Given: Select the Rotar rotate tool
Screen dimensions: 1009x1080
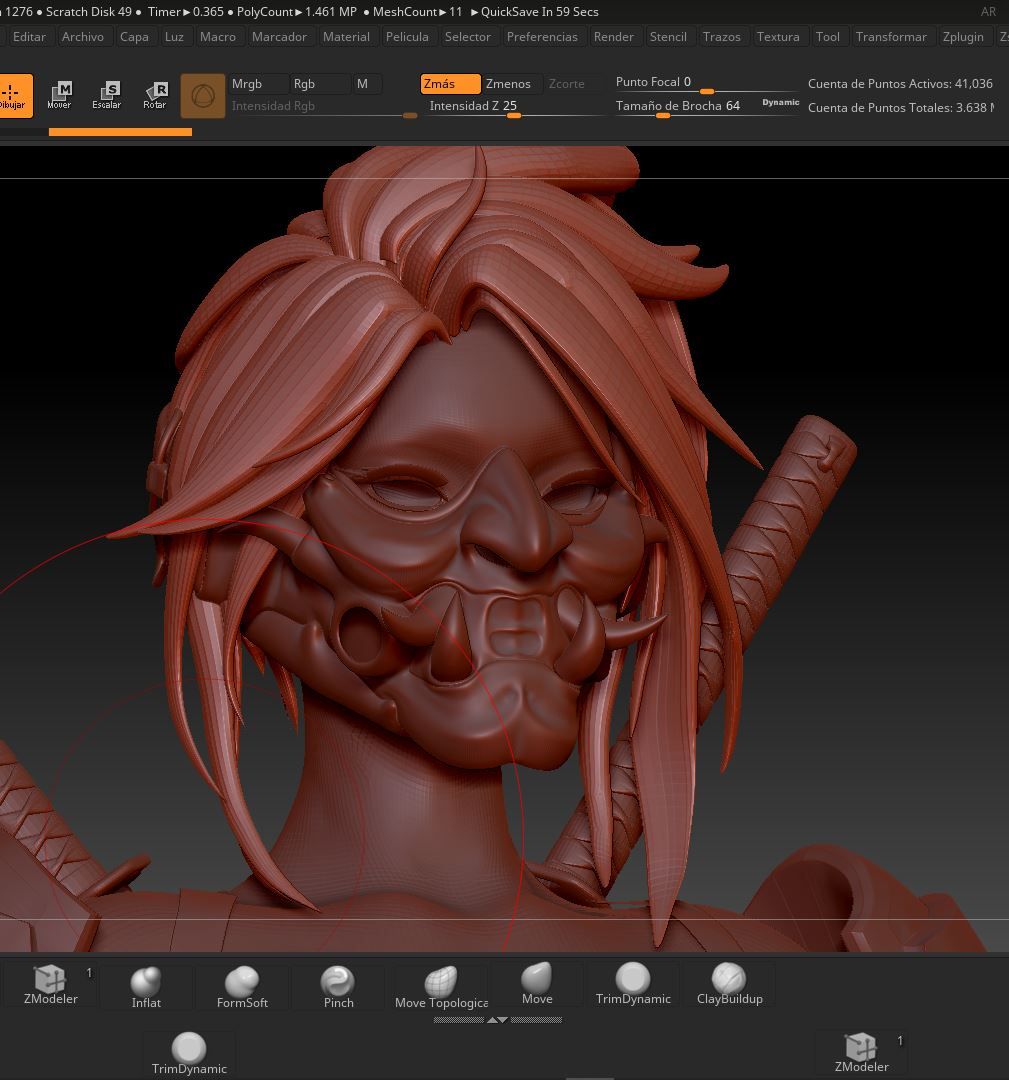Looking at the screenshot, I should click(x=155, y=96).
